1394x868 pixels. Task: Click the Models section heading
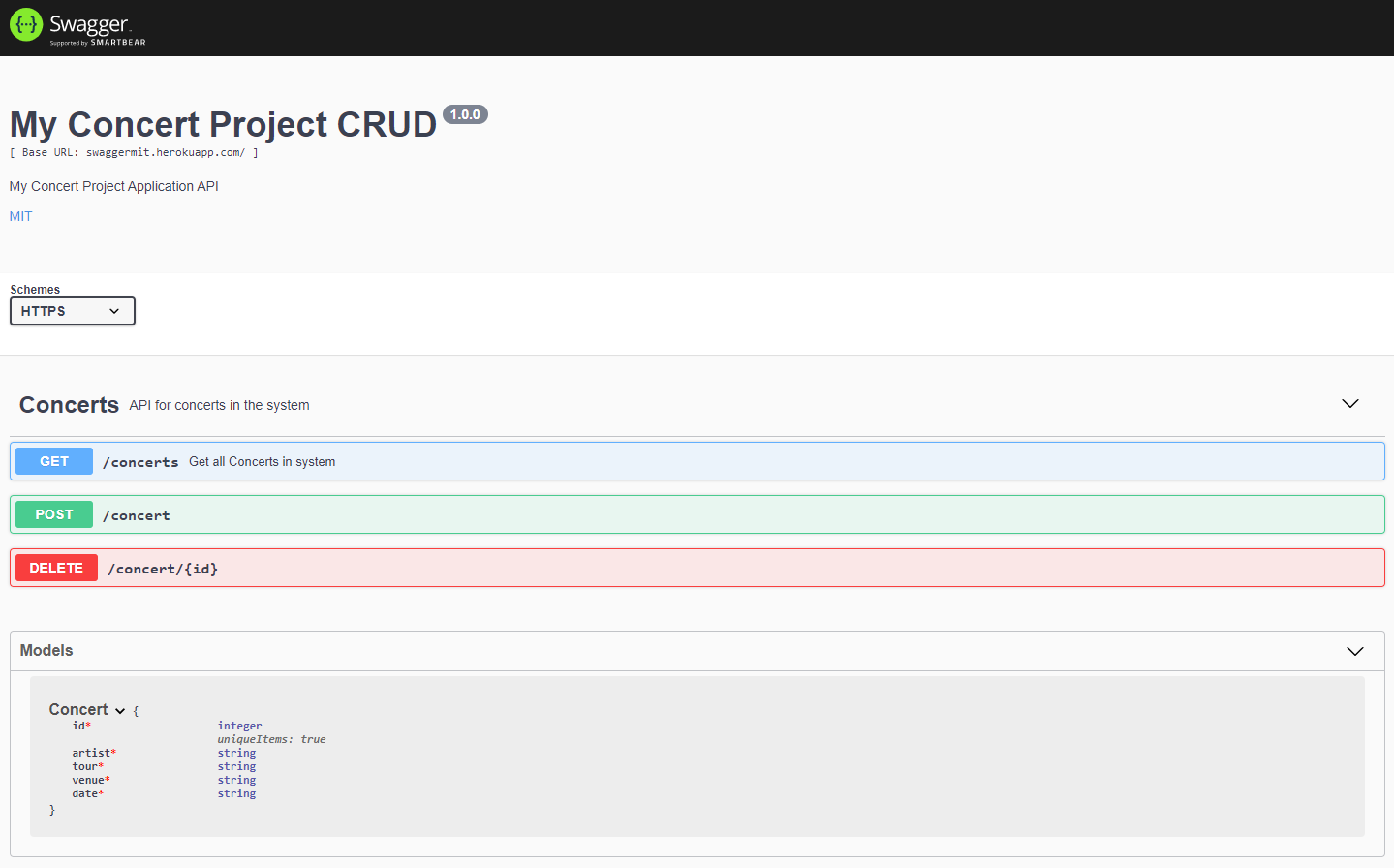click(46, 650)
